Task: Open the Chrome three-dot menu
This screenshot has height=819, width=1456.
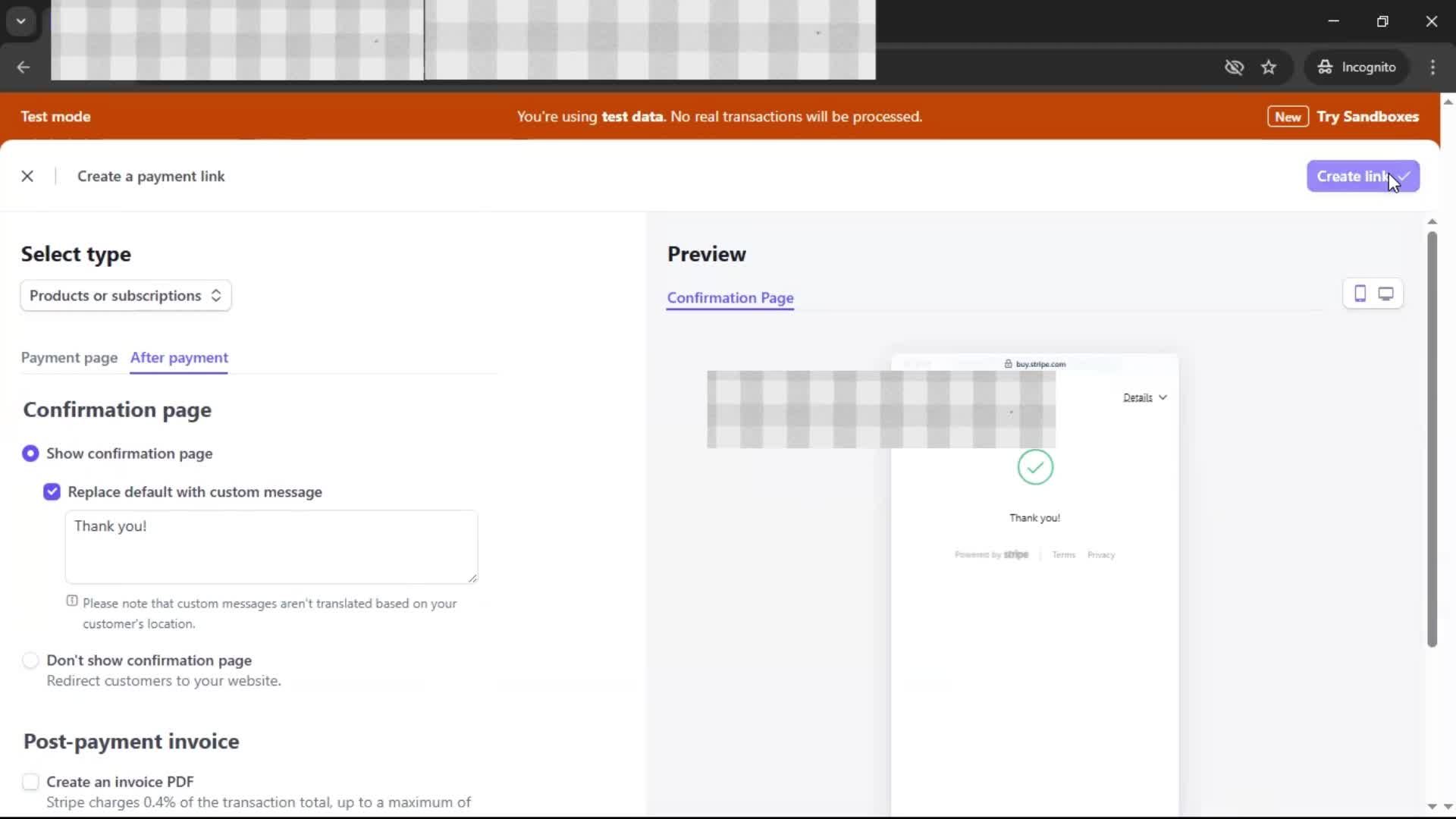Action: point(1432,67)
